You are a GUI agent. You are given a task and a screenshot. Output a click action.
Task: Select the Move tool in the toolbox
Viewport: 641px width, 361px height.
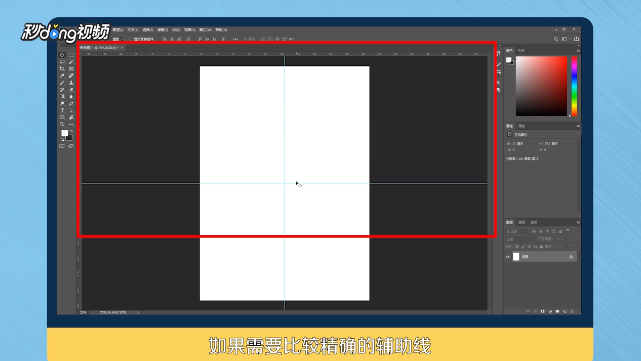(x=62, y=55)
